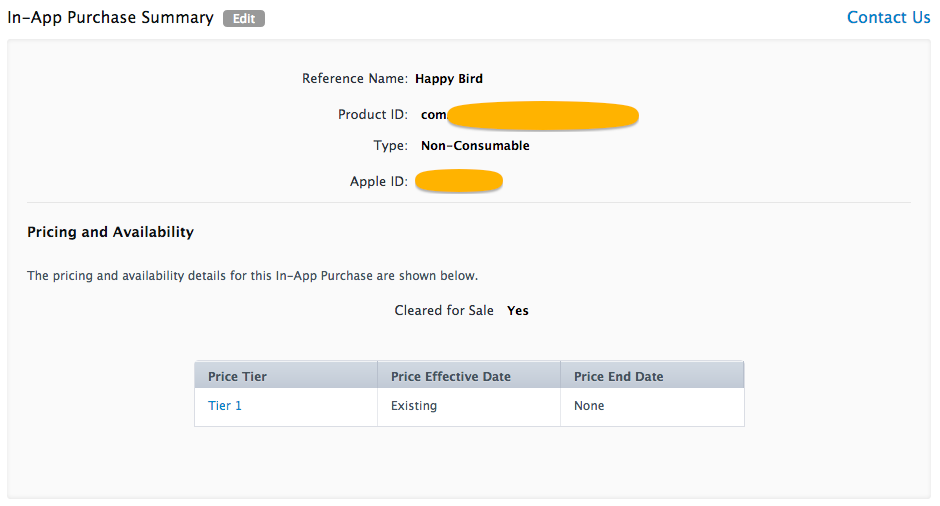Click the Edit button beside the summary title
The width and height of the screenshot is (940, 506).
coord(244,18)
